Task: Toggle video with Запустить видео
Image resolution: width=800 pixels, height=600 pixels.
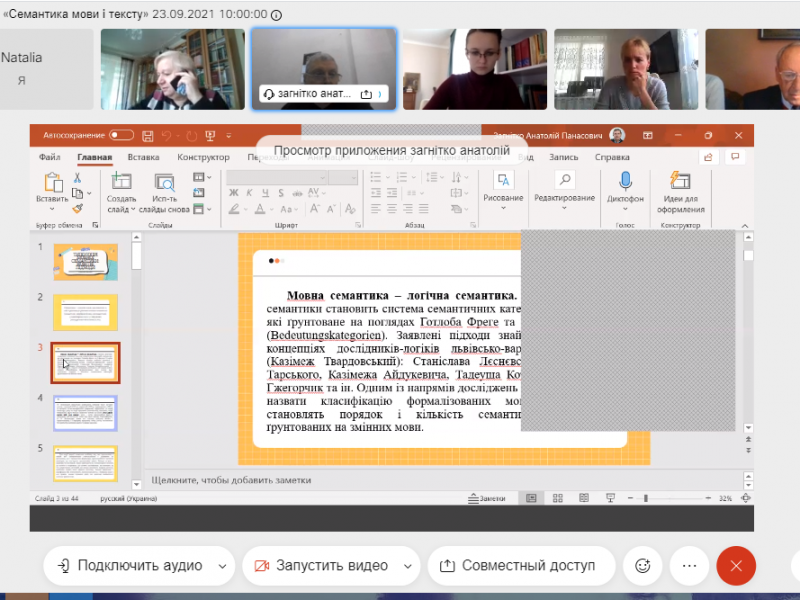Action: 320,566
